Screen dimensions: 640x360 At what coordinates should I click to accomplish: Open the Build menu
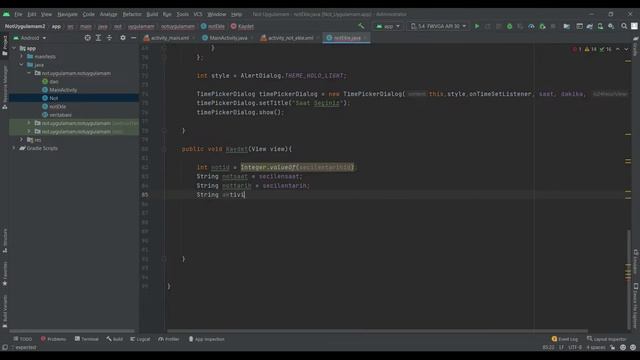pyautogui.click(x=152, y=14)
